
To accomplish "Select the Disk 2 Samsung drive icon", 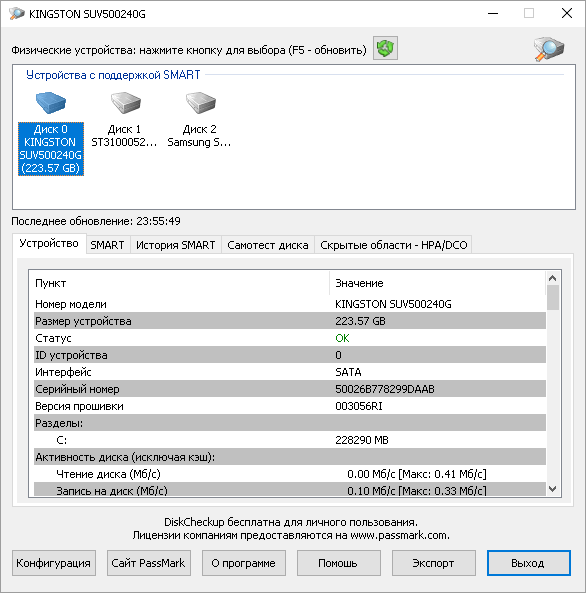I will coord(201,102).
